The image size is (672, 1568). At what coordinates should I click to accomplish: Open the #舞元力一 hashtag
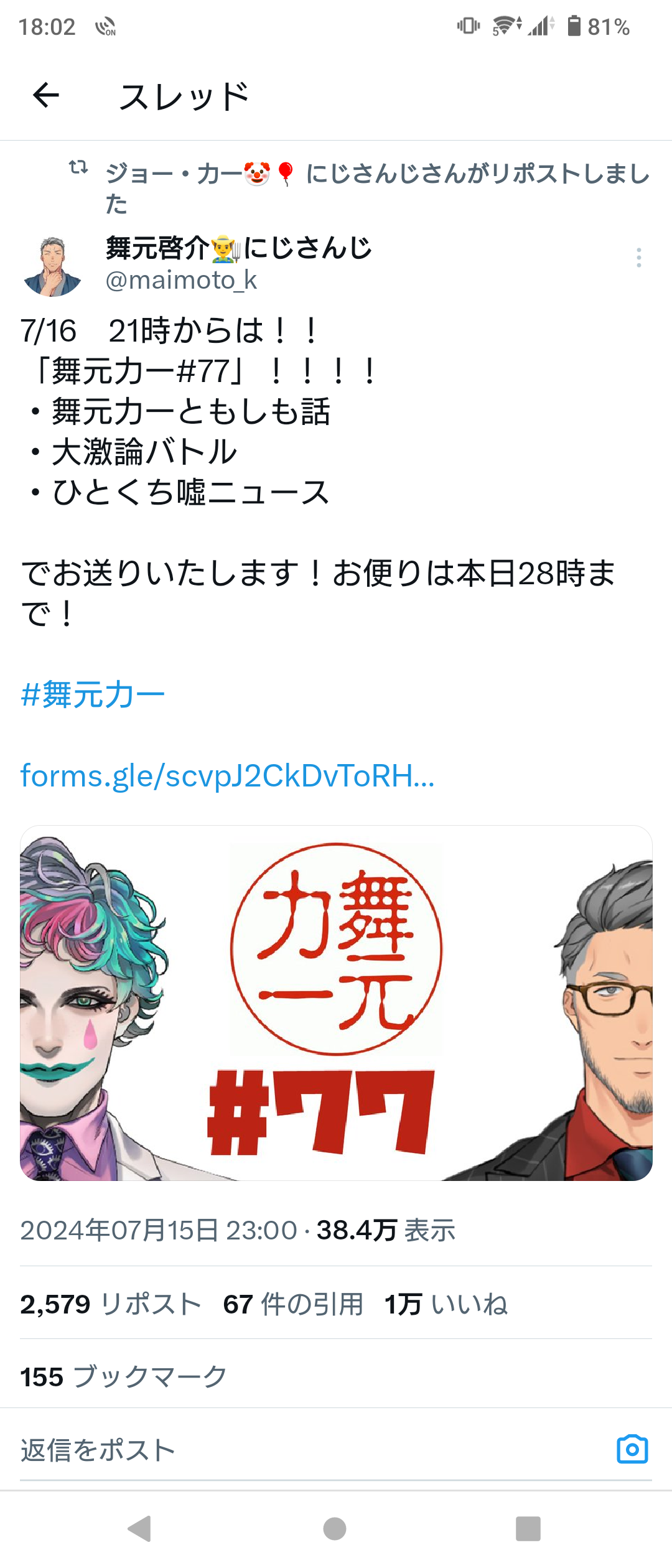(x=93, y=694)
